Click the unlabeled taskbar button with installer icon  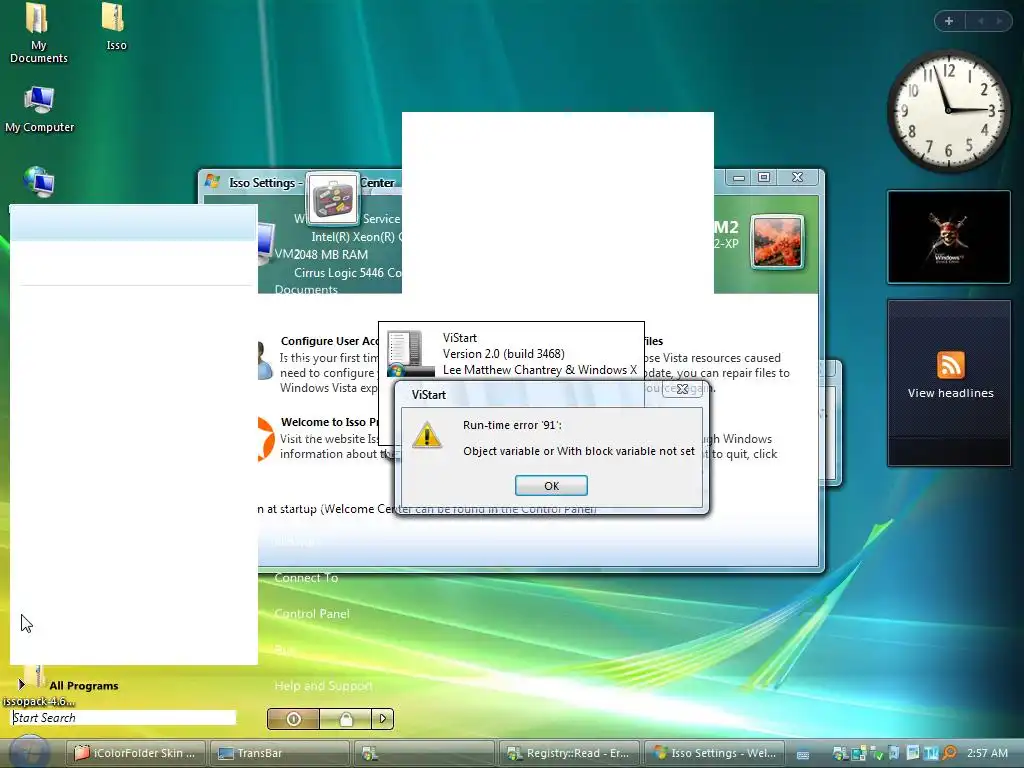(424, 753)
